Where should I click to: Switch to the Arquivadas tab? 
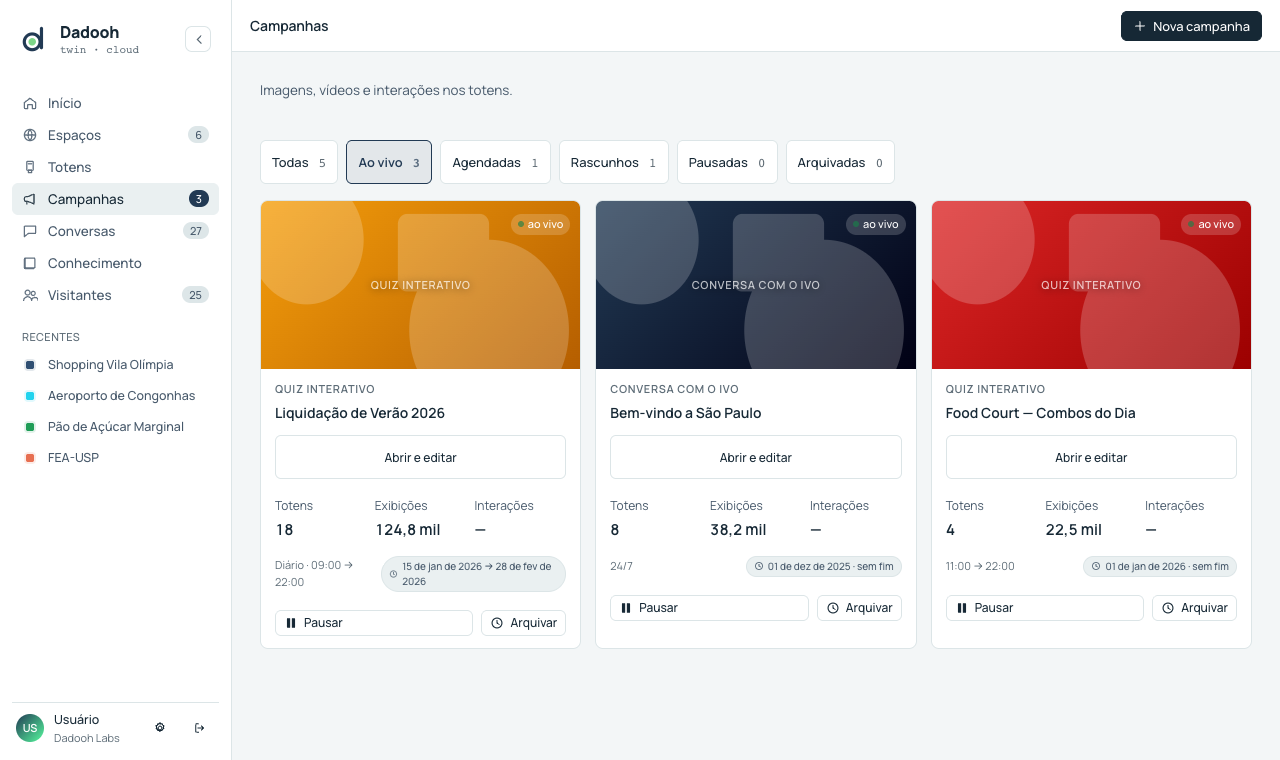[840, 162]
